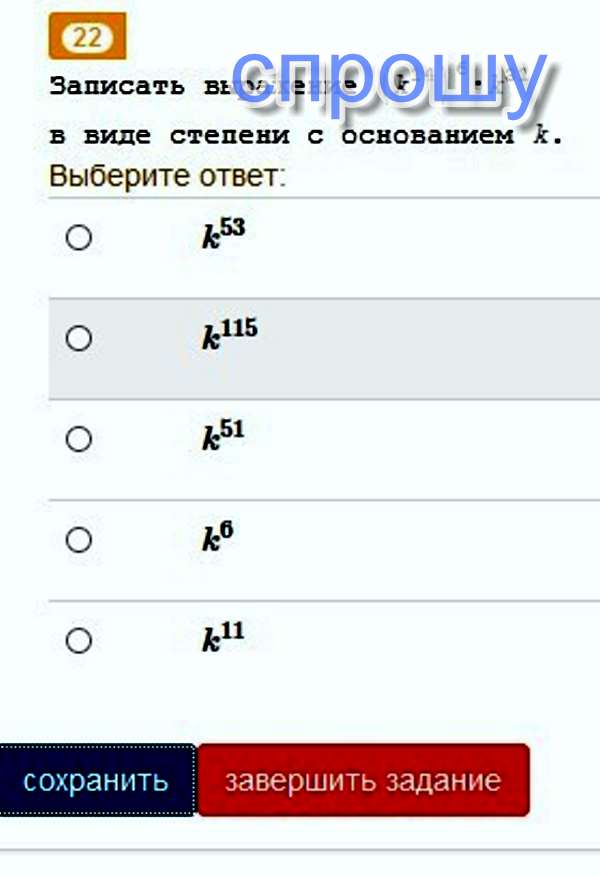Click the k¹¹ answer formula text
The height and width of the screenshot is (876, 600).
223,638
